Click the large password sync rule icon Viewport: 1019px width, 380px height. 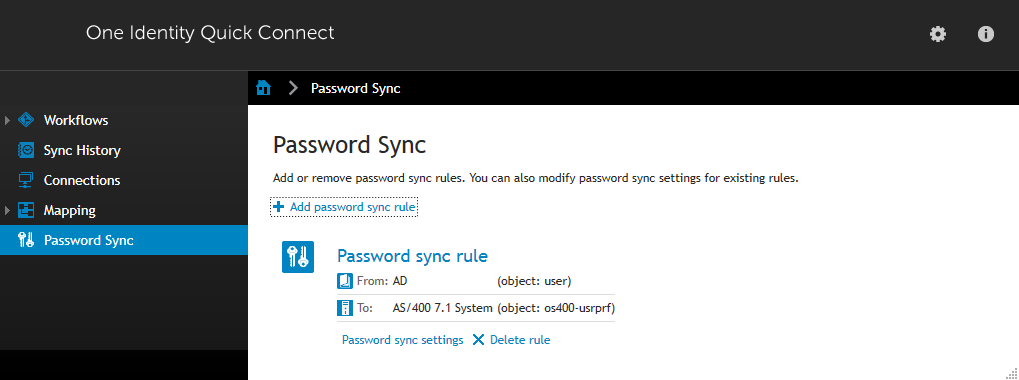pos(298,257)
